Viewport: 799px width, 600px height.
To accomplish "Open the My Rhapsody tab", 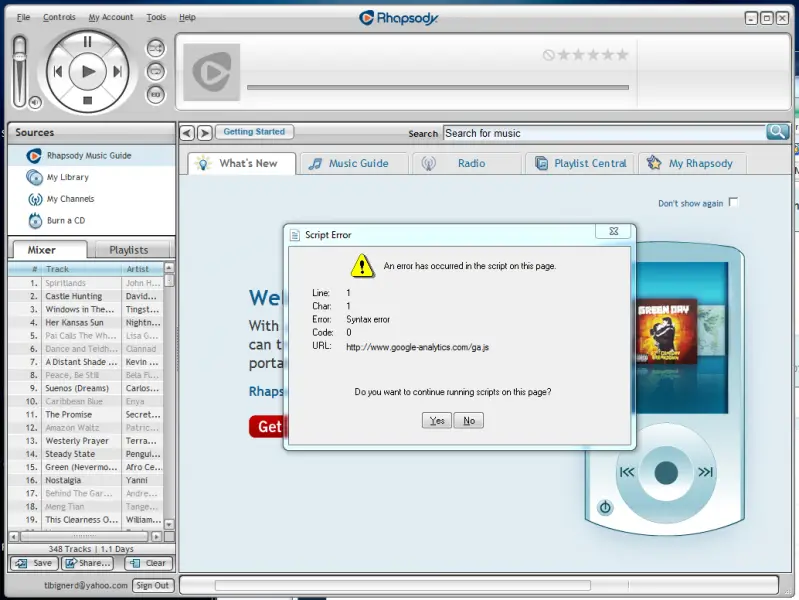I will (x=693, y=164).
